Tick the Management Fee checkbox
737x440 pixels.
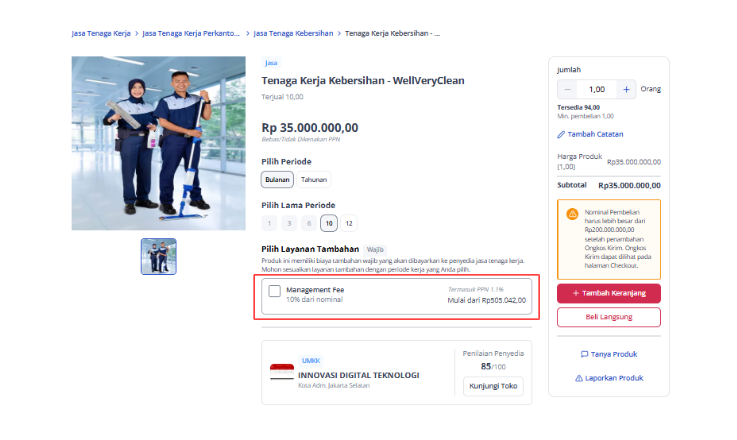point(274,291)
